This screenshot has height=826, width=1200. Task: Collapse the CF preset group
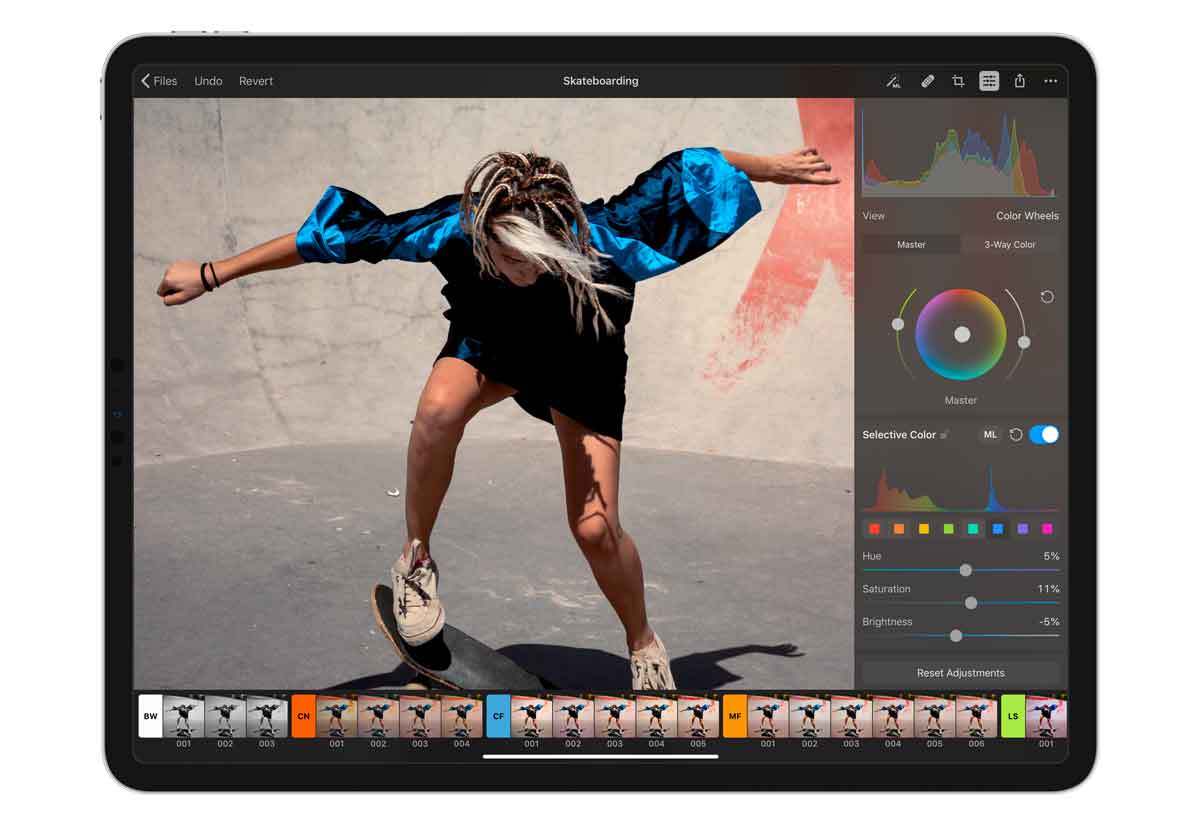point(498,716)
